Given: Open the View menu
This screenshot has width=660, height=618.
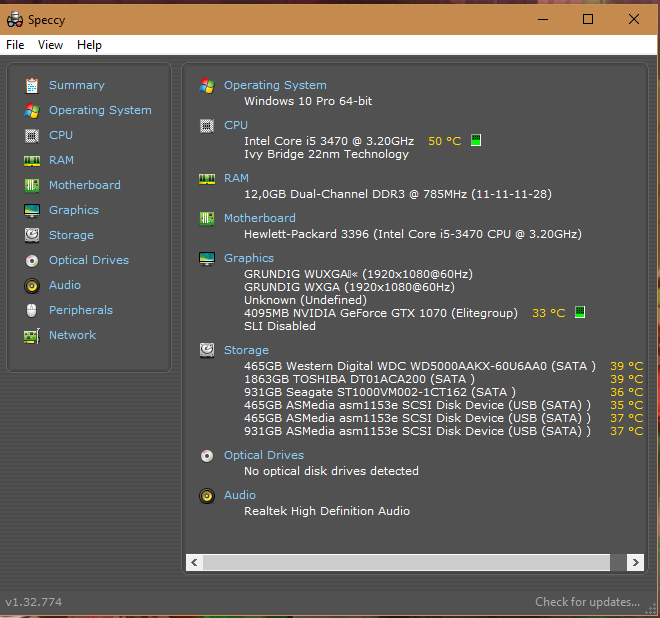Looking at the screenshot, I should [50, 45].
